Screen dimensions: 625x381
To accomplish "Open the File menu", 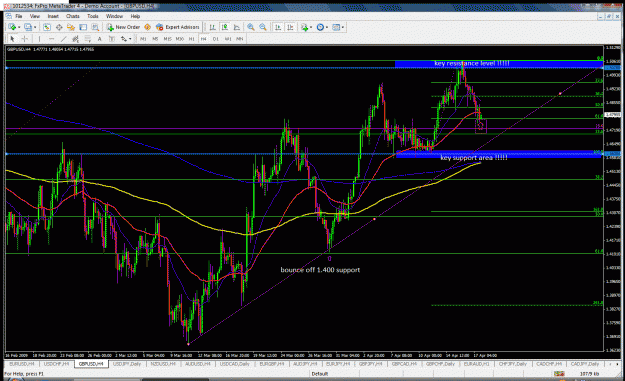I will point(19,16).
